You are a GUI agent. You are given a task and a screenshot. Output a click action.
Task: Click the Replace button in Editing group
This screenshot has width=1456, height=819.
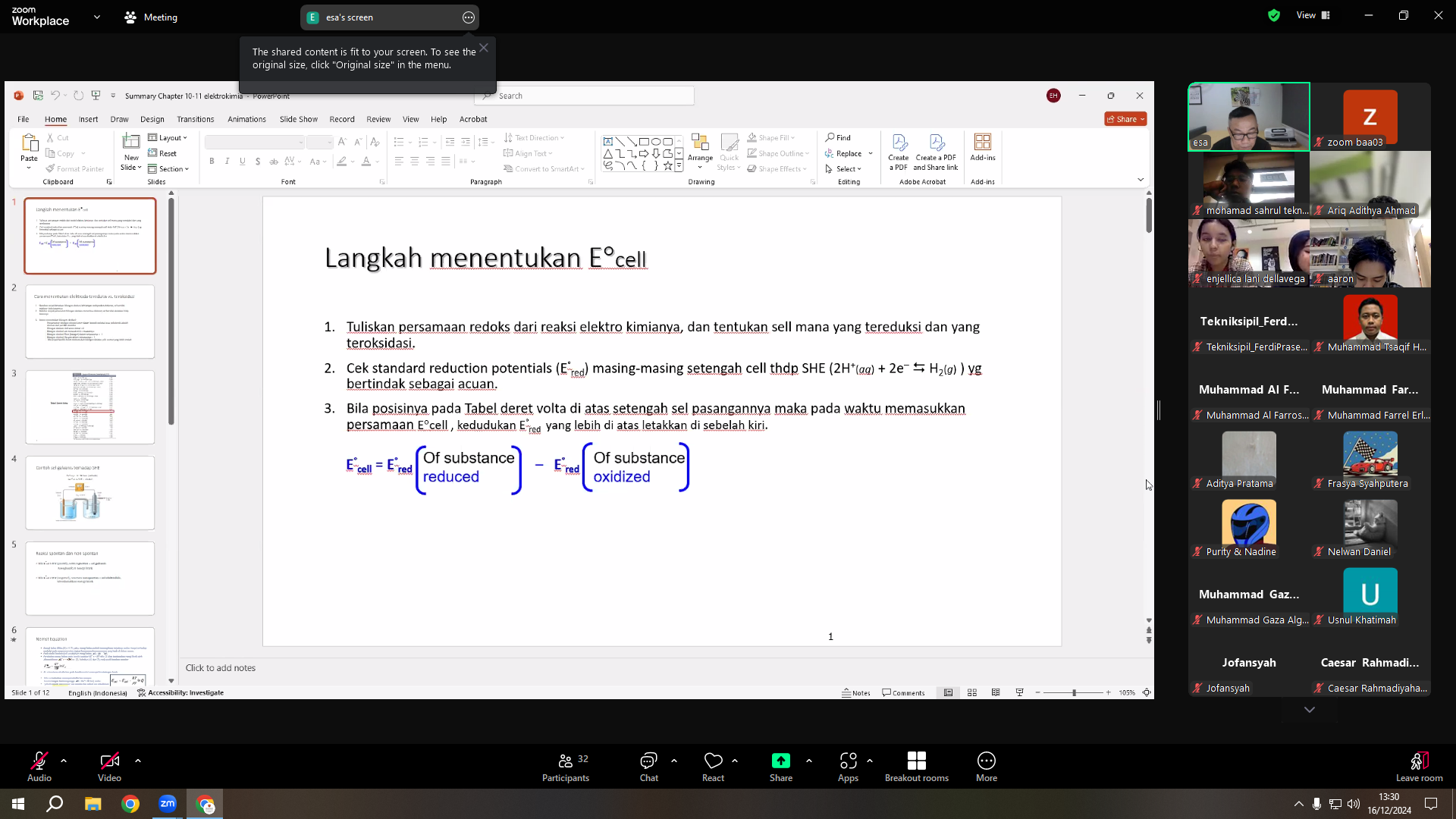point(843,153)
